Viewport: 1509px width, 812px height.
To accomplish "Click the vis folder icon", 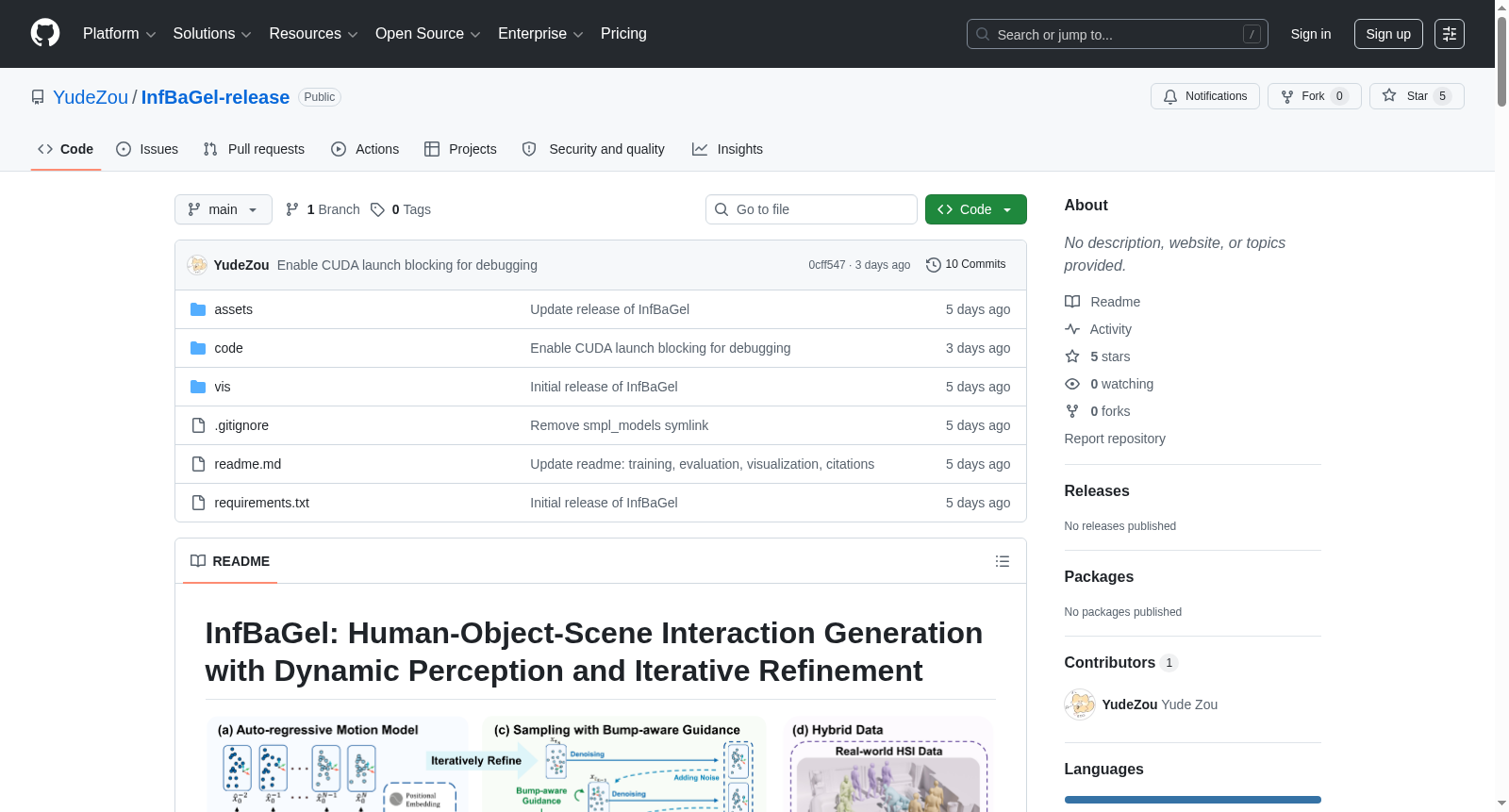I will pyautogui.click(x=198, y=387).
